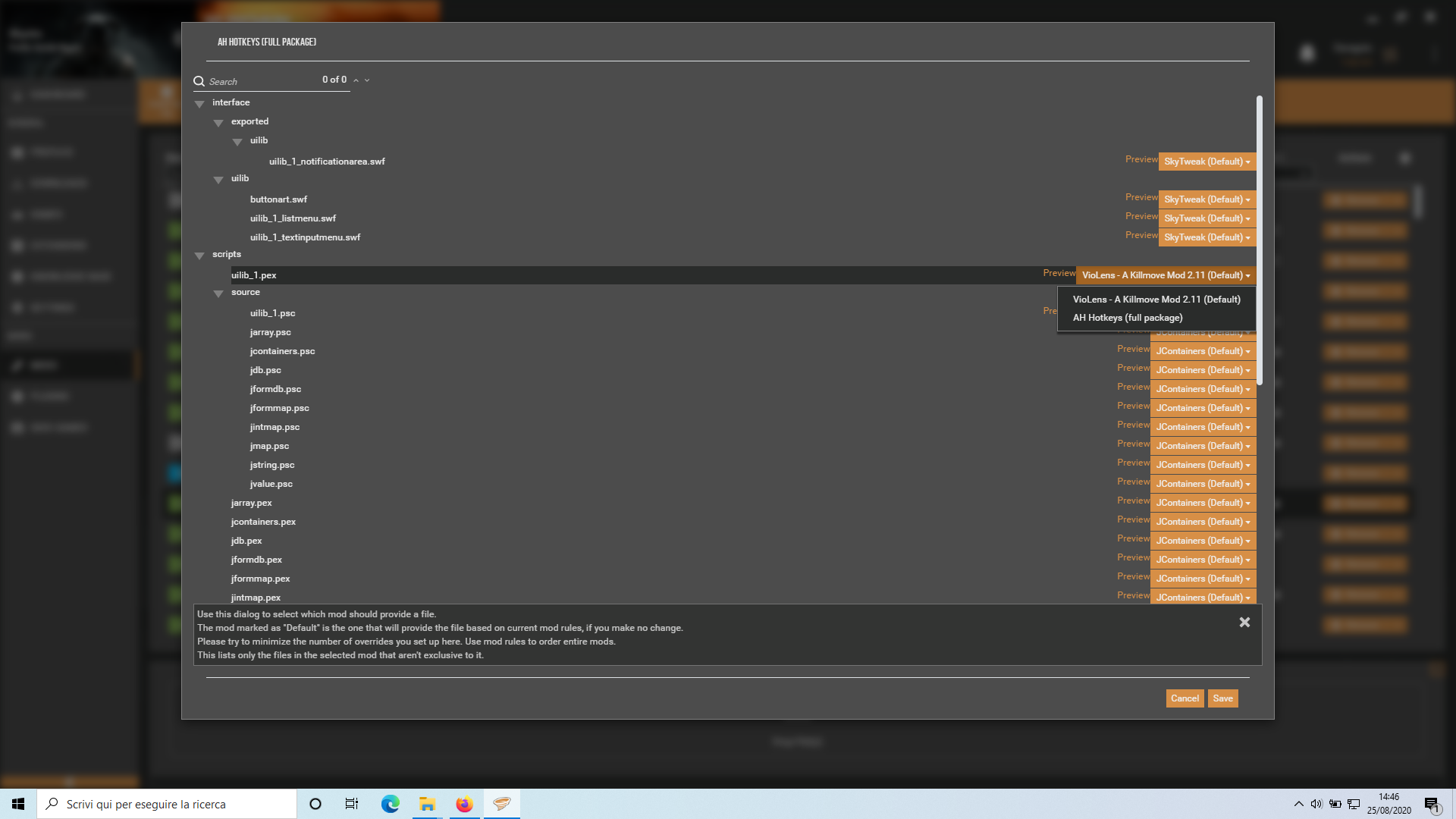The width and height of the screenshot is (1456, 819).
Task: Open Cortana circle icon
Action: pyautogui.click(x=315, y=804)
